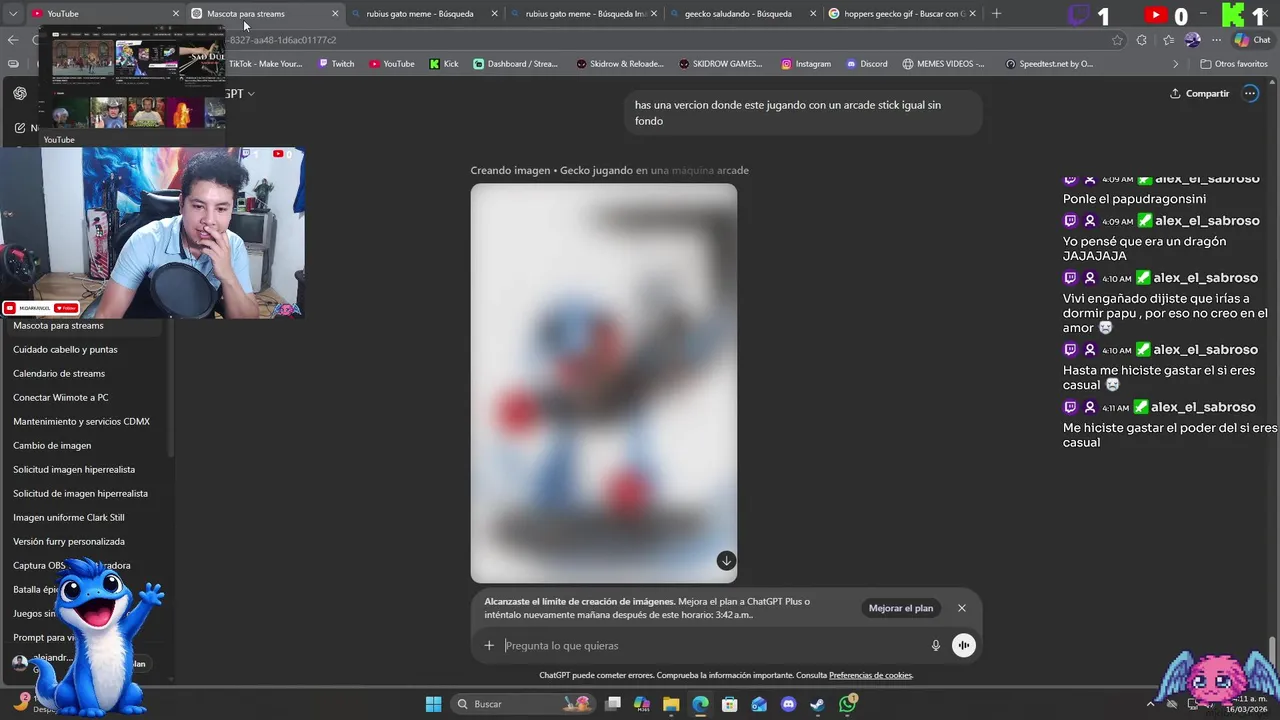Open the Mascota para streams chat
1280x720 pixels.
(85, 326)
